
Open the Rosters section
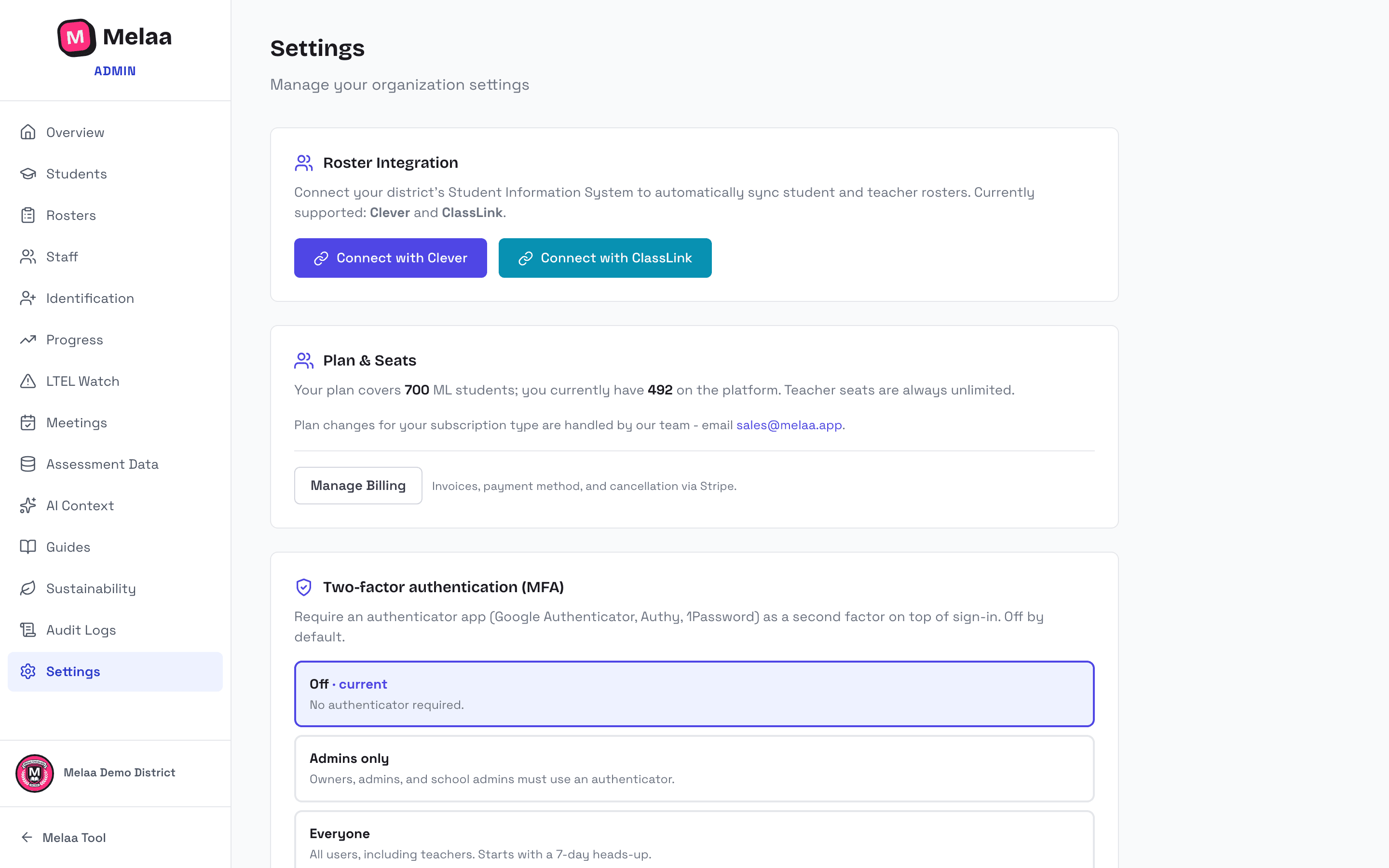115,215
